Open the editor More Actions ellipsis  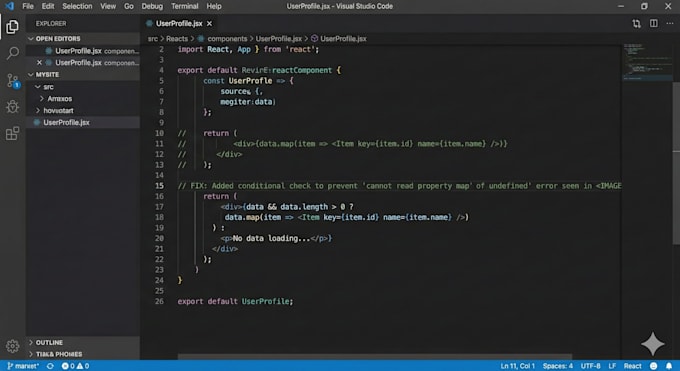click(670, 23)
